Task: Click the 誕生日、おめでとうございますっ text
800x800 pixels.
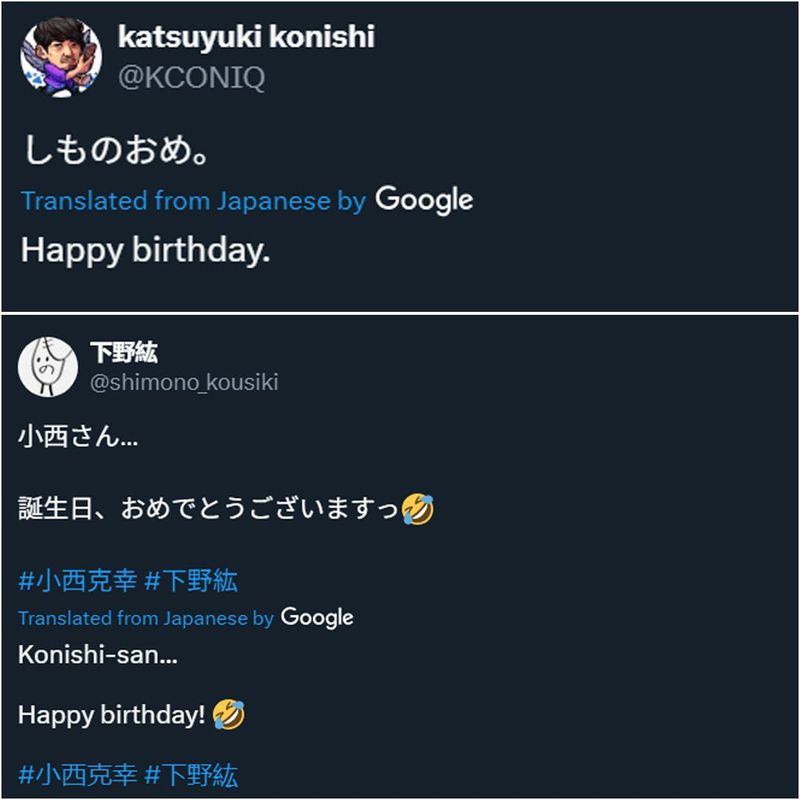Action: [x=208, y=510]
